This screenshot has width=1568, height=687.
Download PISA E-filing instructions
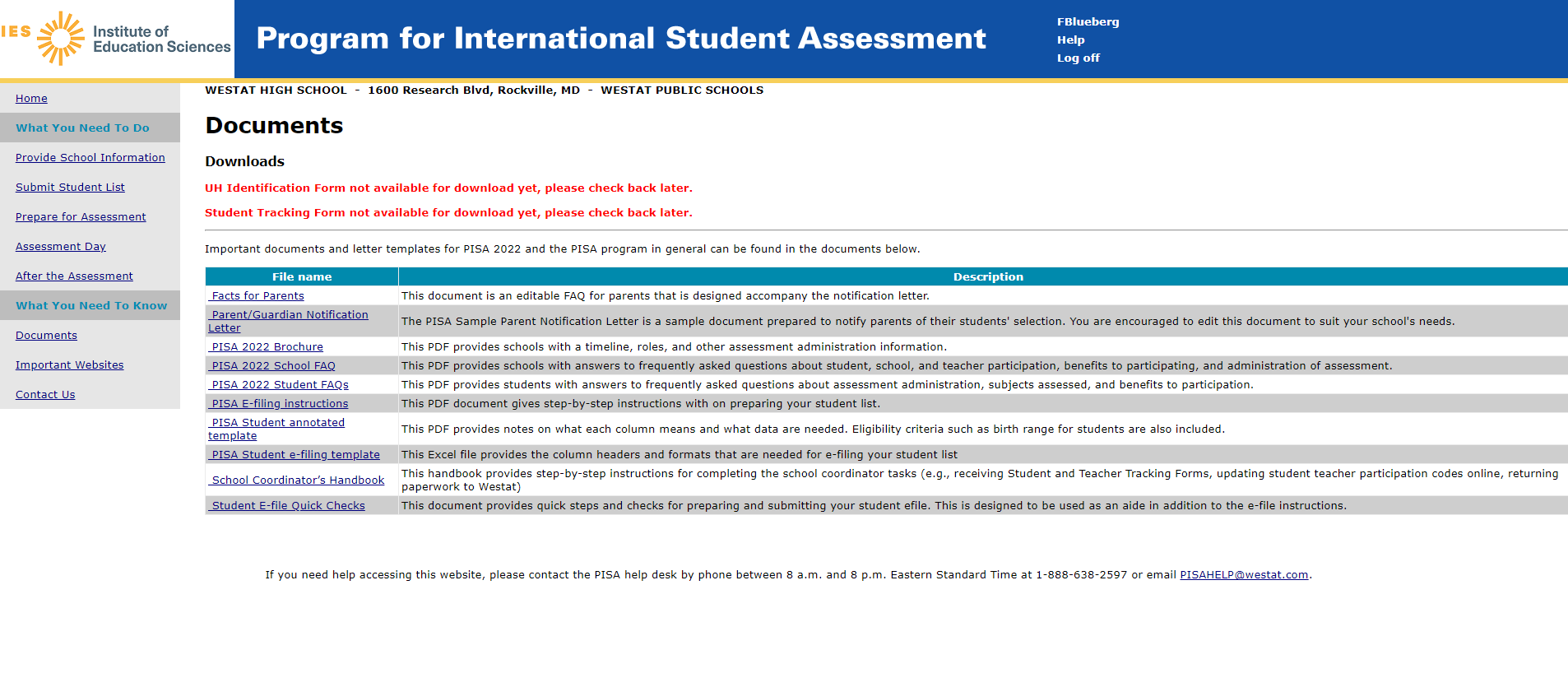[x=278, y=403]
